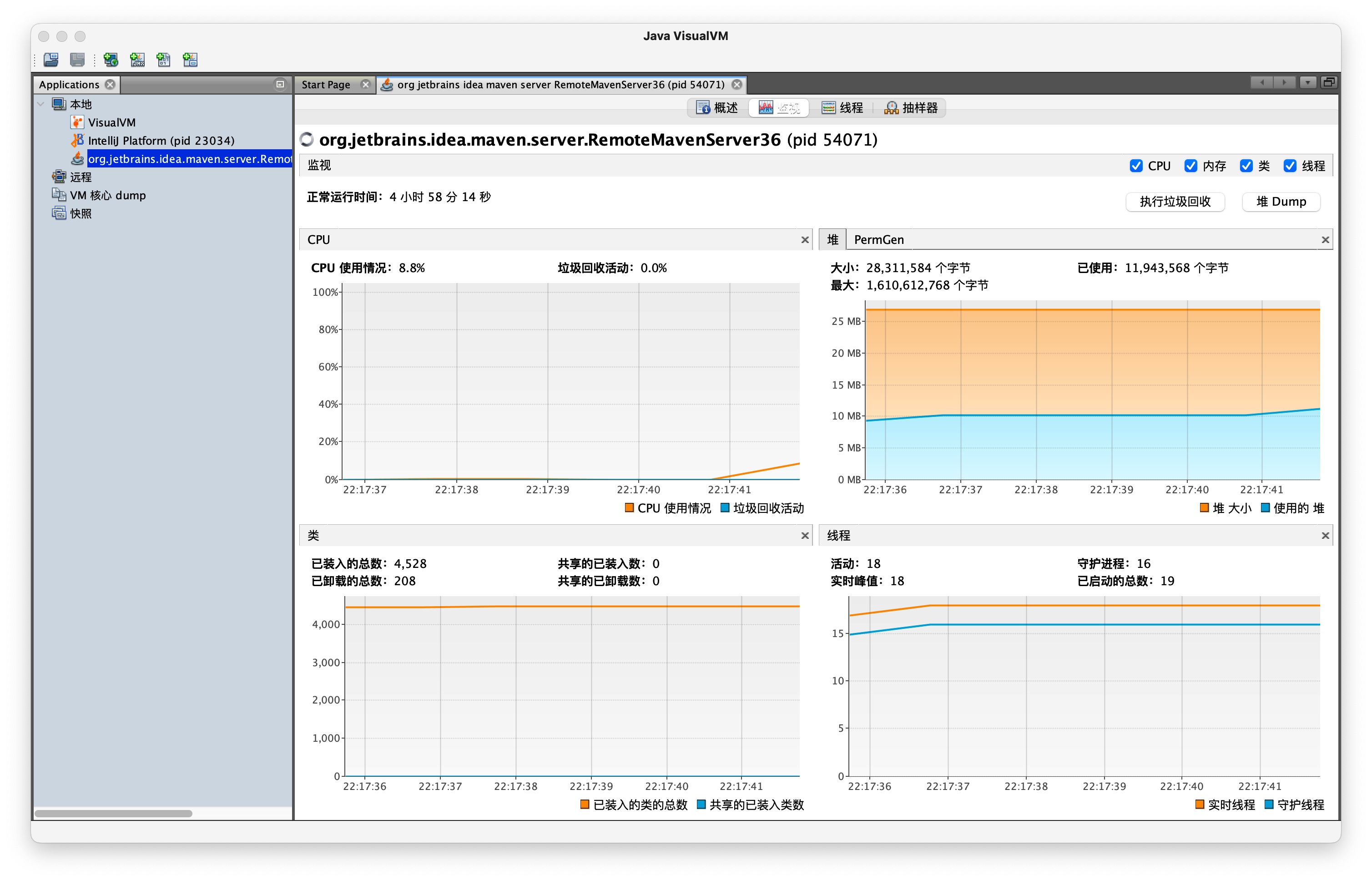Click Add Remote Host toolbar icon
Screen dimensions: 1372x881
111,60
